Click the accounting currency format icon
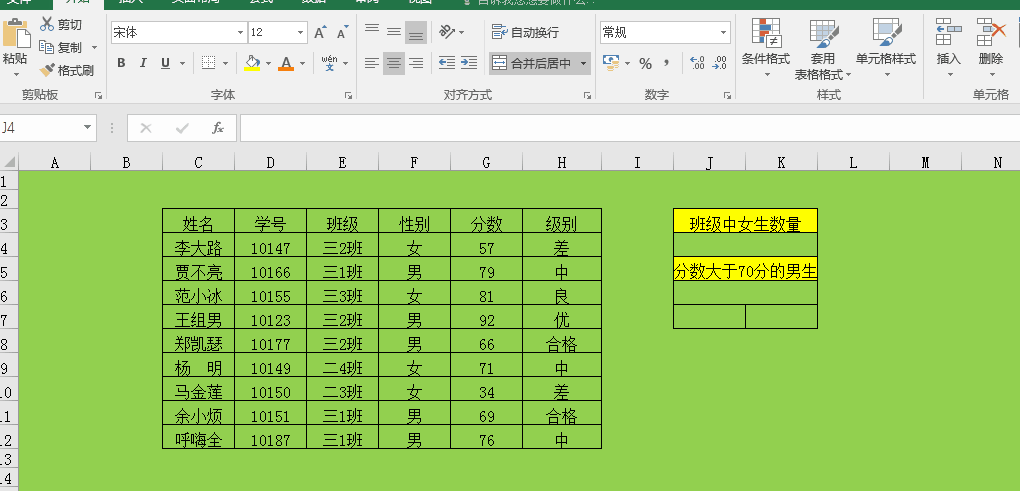 coord(611,63)
